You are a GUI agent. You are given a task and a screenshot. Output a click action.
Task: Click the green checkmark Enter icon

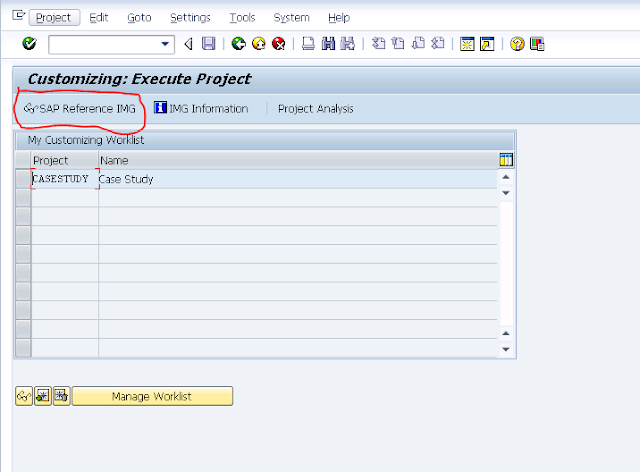[x=29, y=43]
